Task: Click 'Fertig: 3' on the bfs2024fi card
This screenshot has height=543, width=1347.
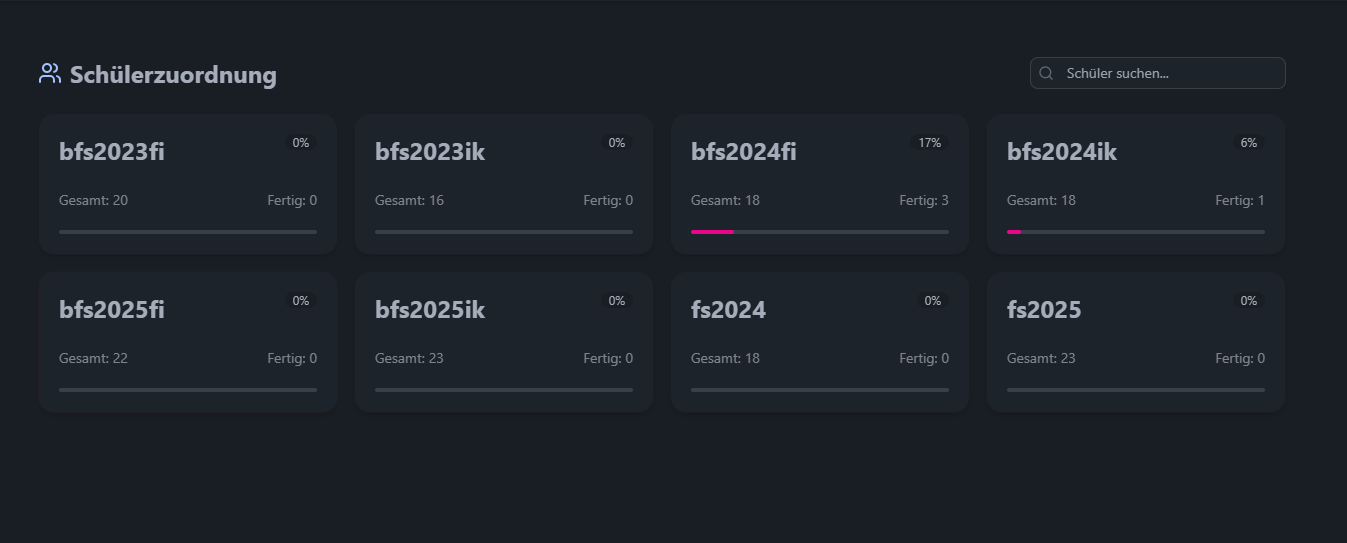Action: (924, 200)
